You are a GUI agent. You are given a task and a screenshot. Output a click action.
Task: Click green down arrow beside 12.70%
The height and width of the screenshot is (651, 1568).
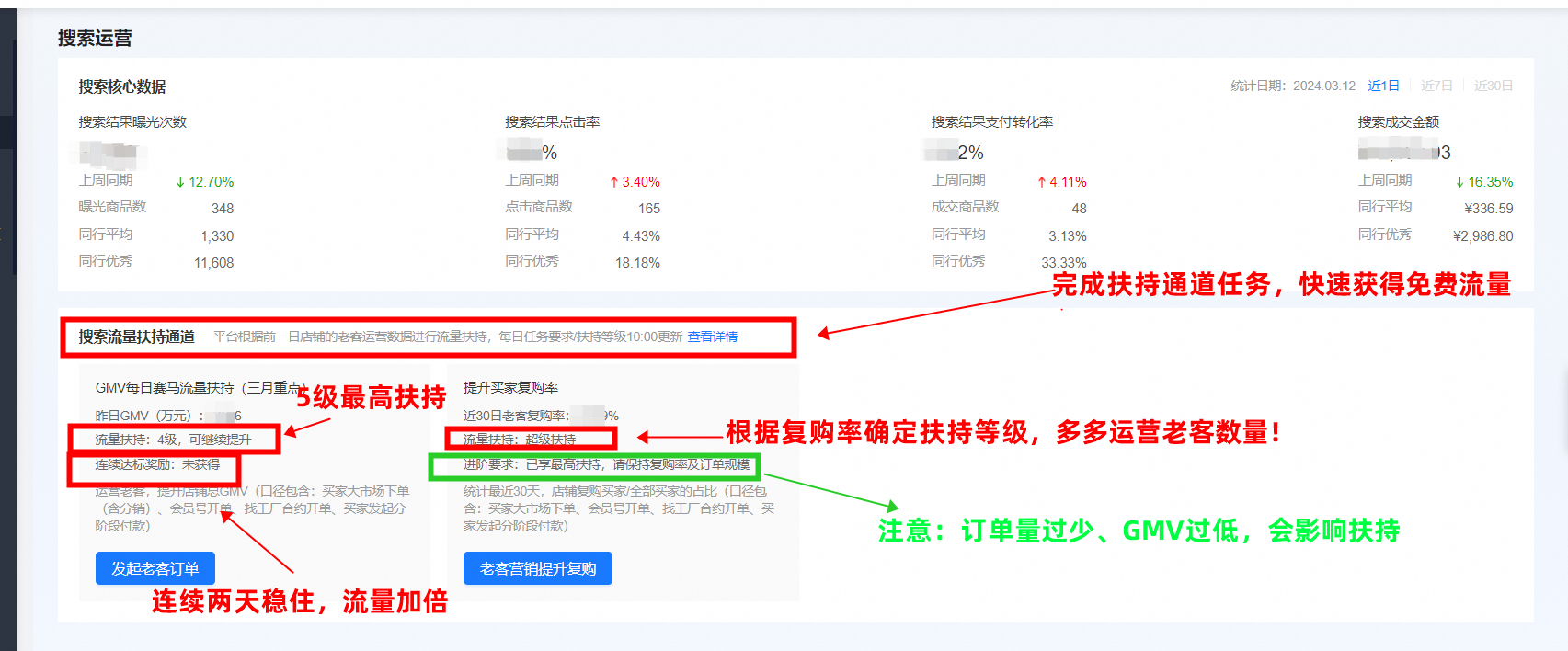(x=180, y=182)
